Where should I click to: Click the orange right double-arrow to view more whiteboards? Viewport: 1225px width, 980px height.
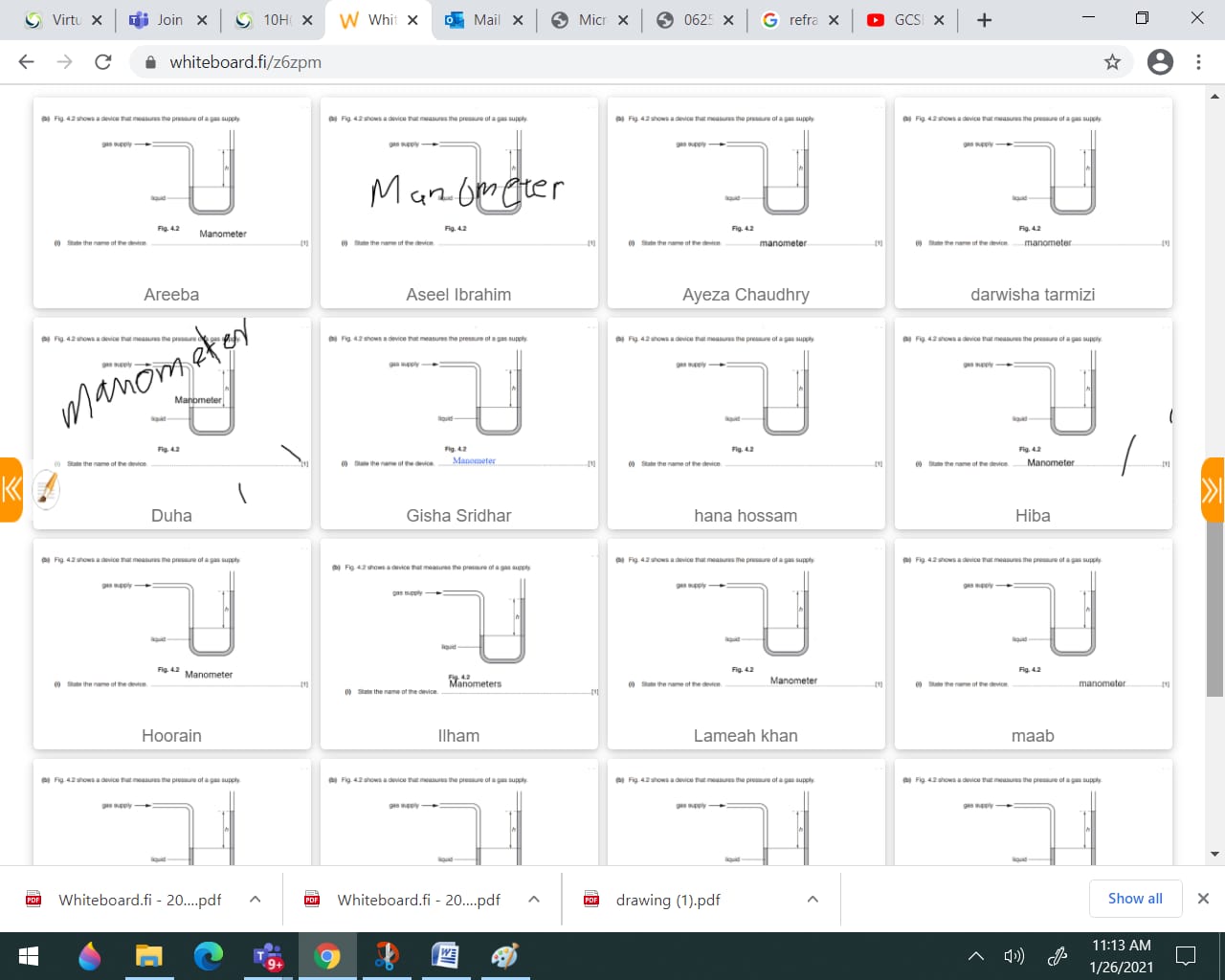(x=1212, y=489)
